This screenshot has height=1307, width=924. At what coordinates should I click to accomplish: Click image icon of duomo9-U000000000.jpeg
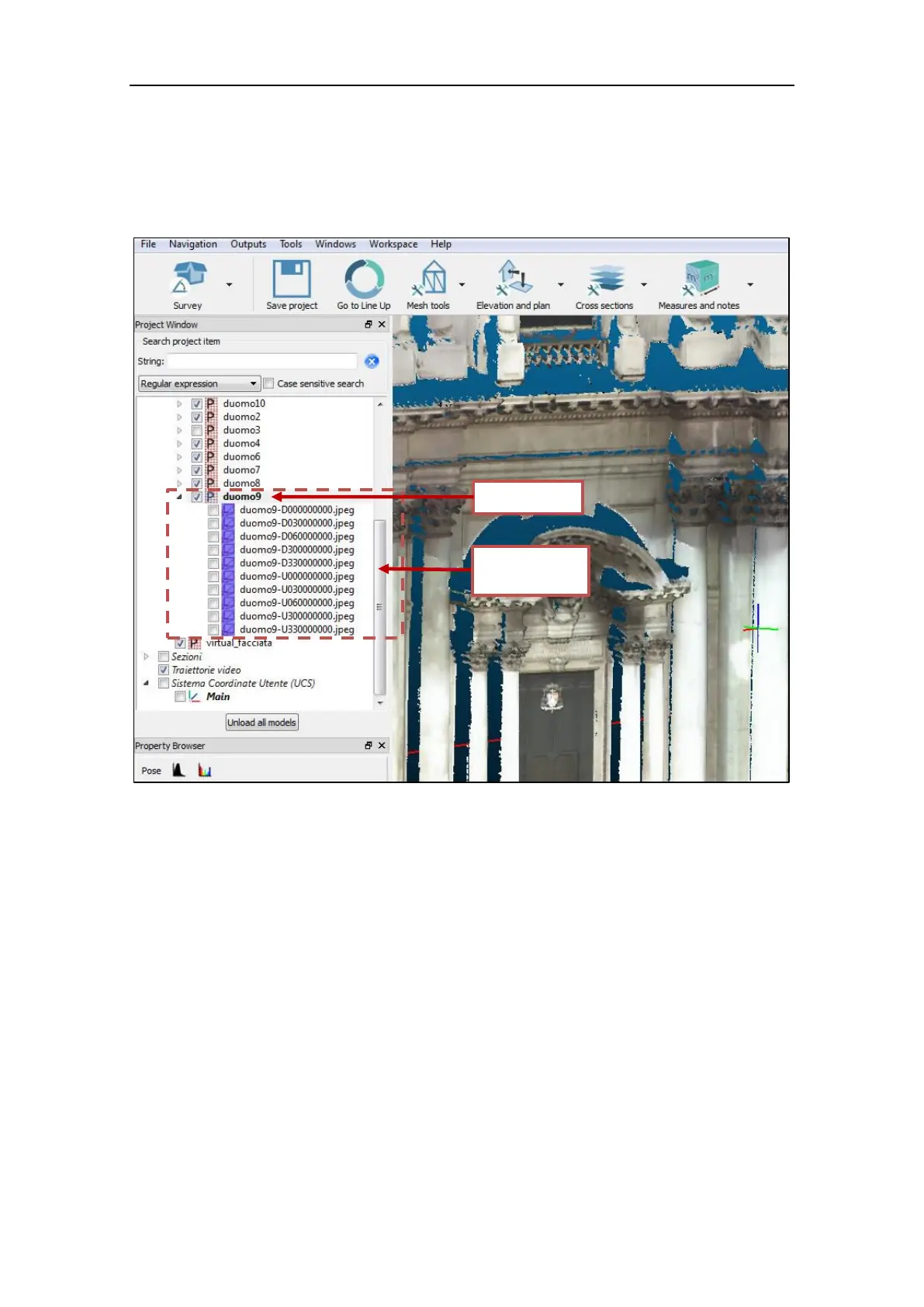click(x=228, y=576)
